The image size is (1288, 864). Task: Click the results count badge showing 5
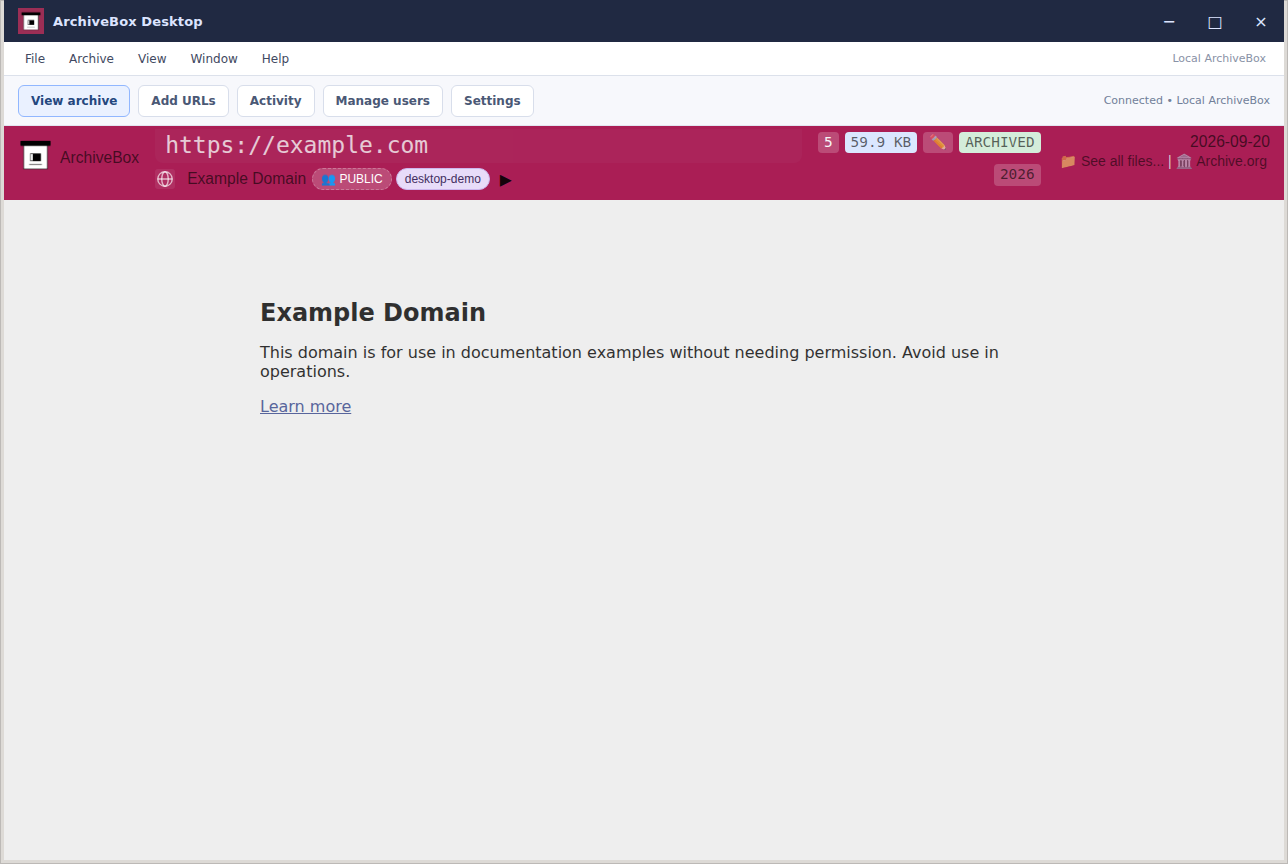click(x=828, y=142)
